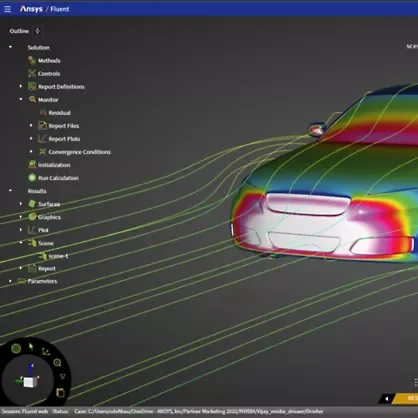418x418 pixels.
Task: Click the left arrow collapse button bottom right
Action: coord(387,398)
